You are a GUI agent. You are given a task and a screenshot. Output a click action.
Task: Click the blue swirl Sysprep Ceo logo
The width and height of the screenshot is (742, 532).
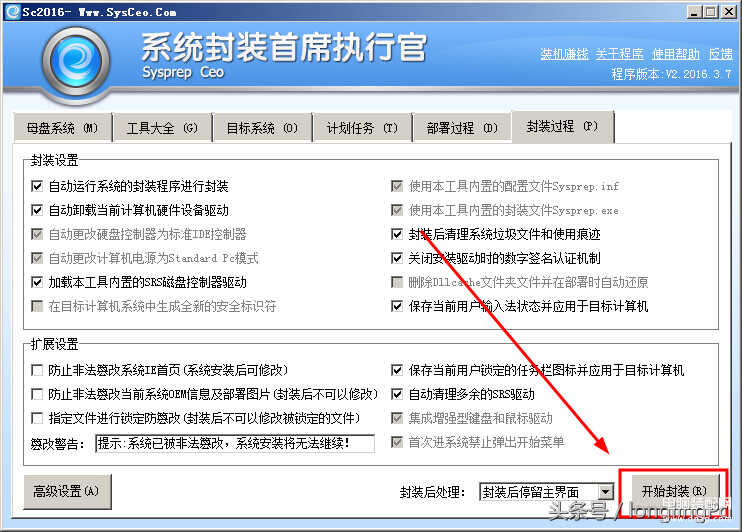[x=76, y=62]
